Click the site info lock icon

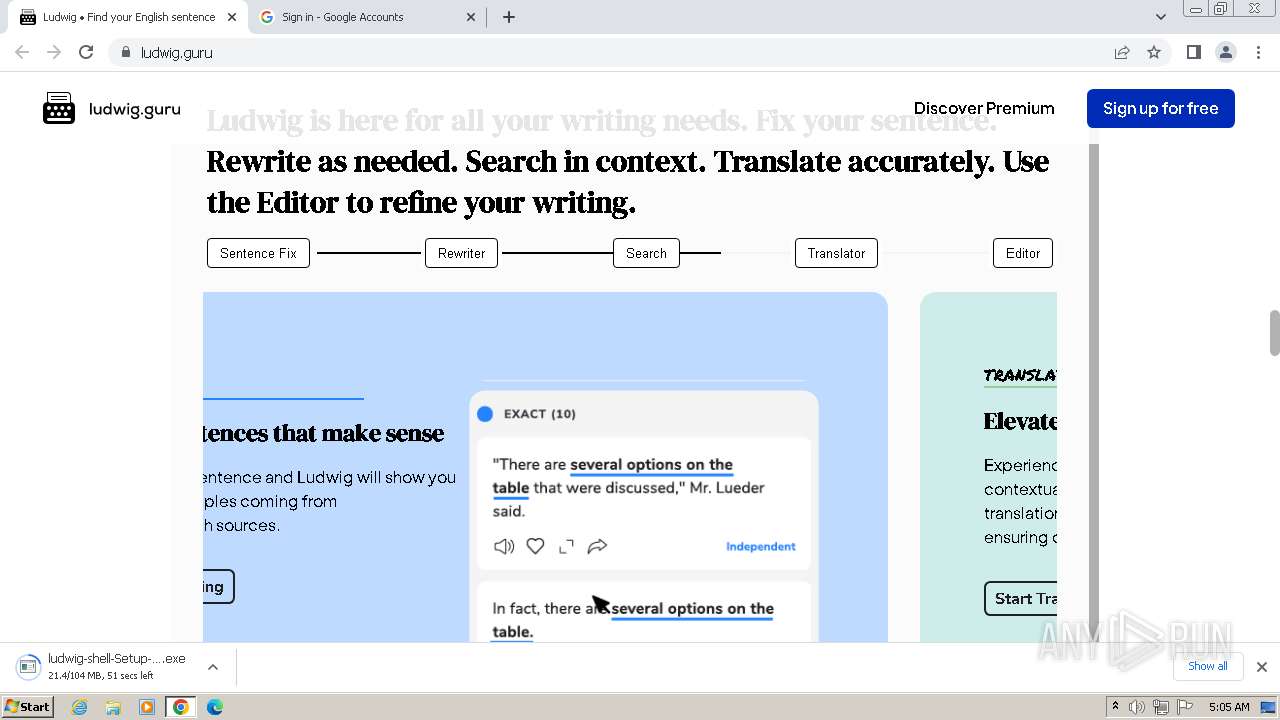tap(125, 52)
